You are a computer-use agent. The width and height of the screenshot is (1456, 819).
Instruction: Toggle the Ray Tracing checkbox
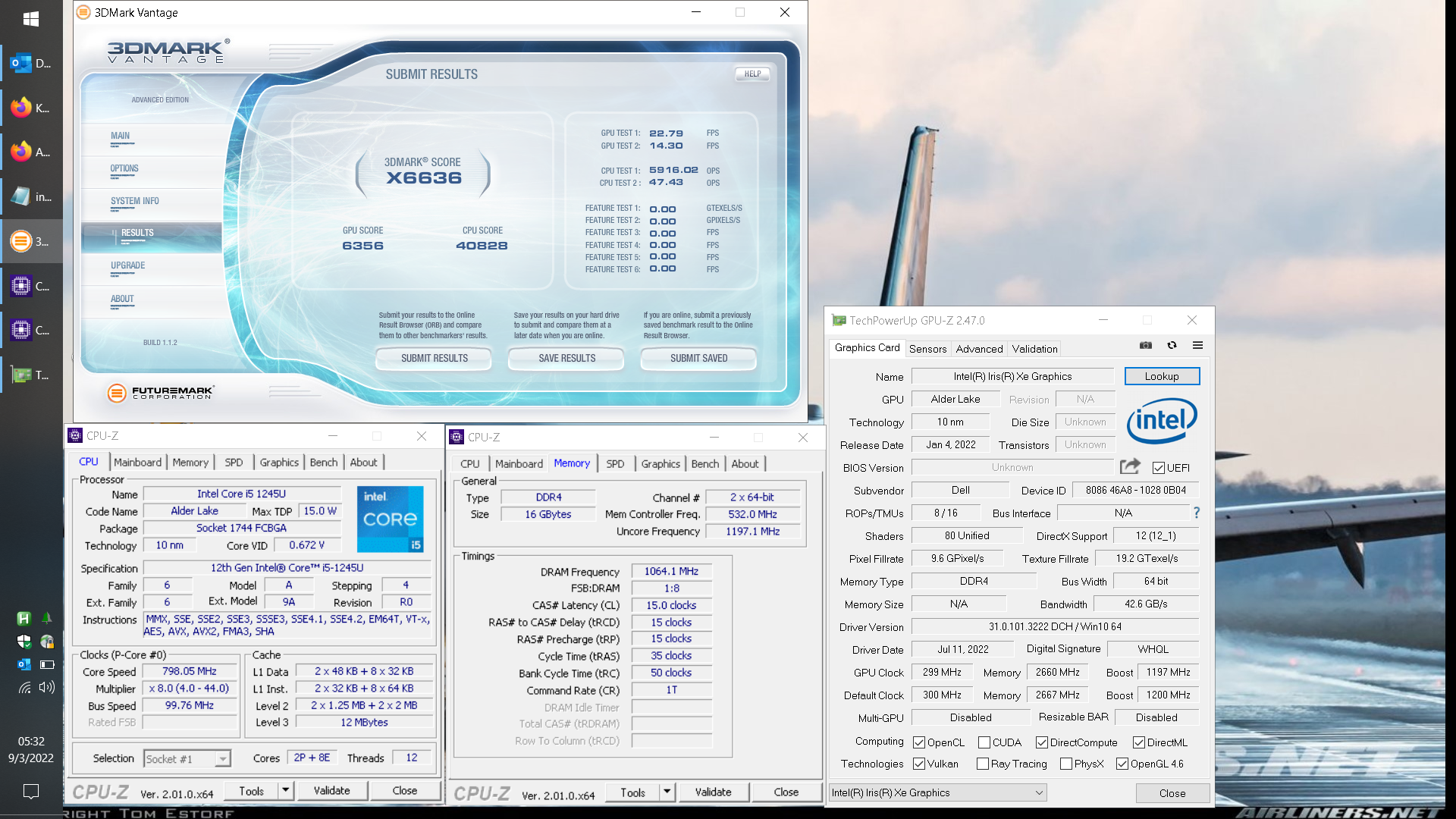pyautogui.click(x=983, y=764)
